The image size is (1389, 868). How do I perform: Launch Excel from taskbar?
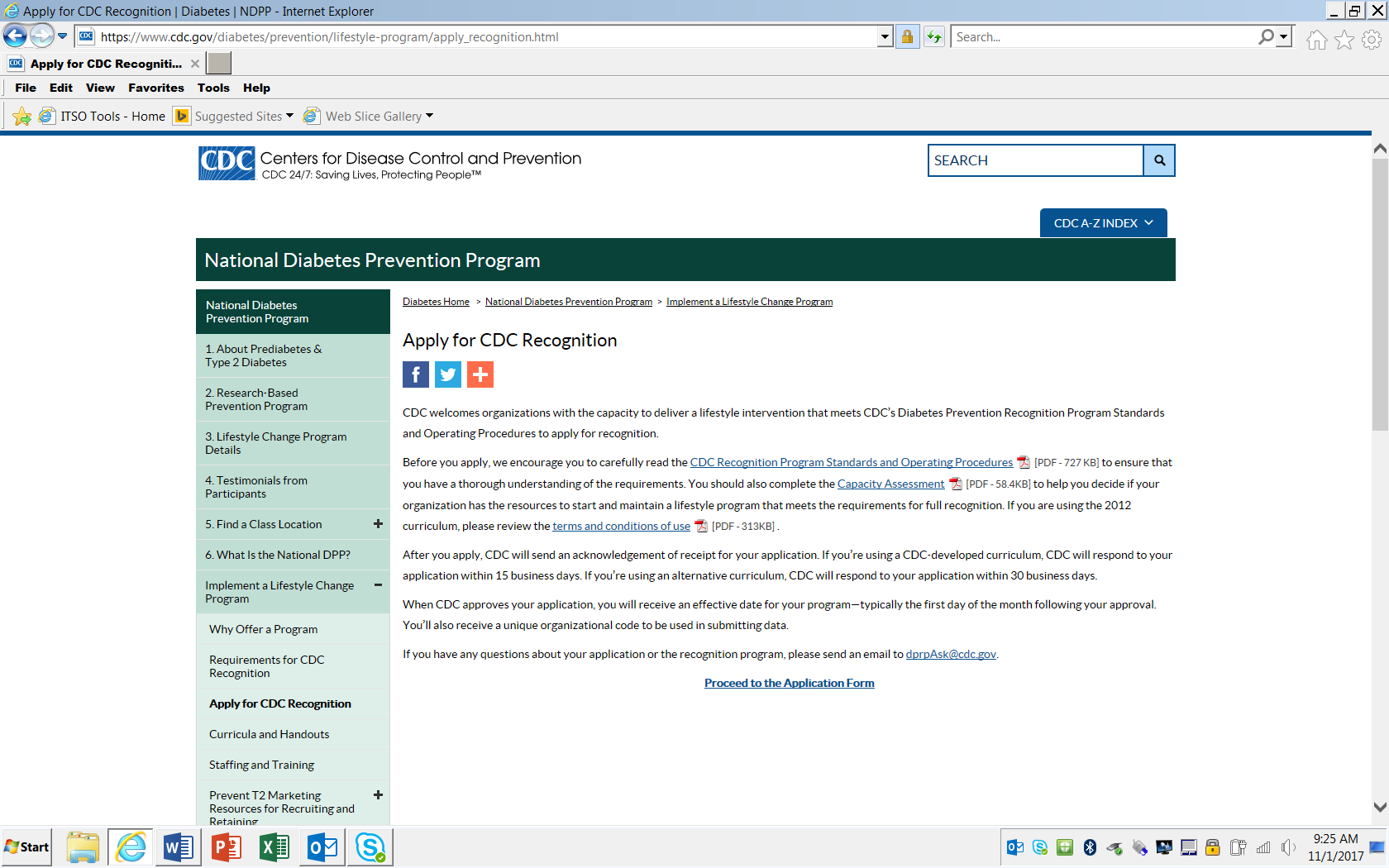pos(274,847)
